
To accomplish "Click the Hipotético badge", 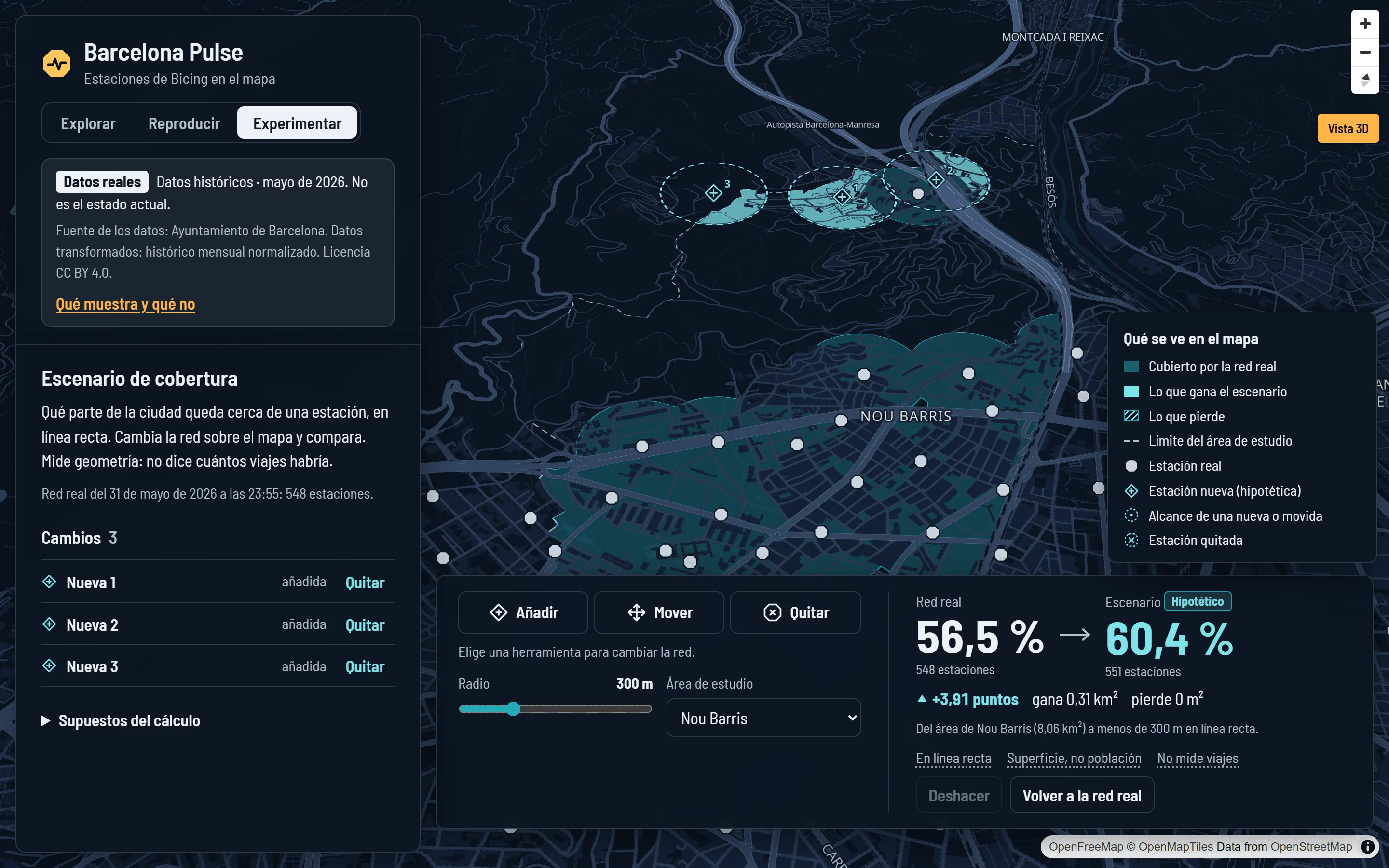I will click(1198, 602).
